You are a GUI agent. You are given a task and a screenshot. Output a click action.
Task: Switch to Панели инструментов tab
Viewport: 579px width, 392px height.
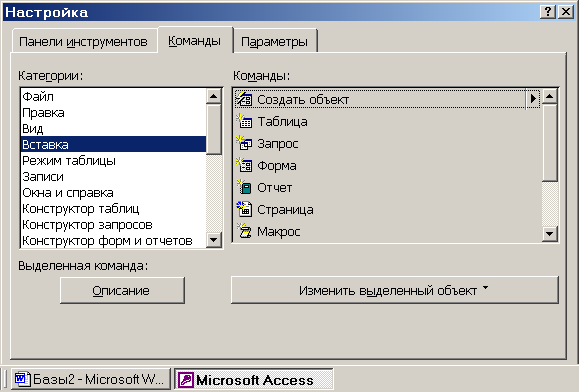pos(83,41)
